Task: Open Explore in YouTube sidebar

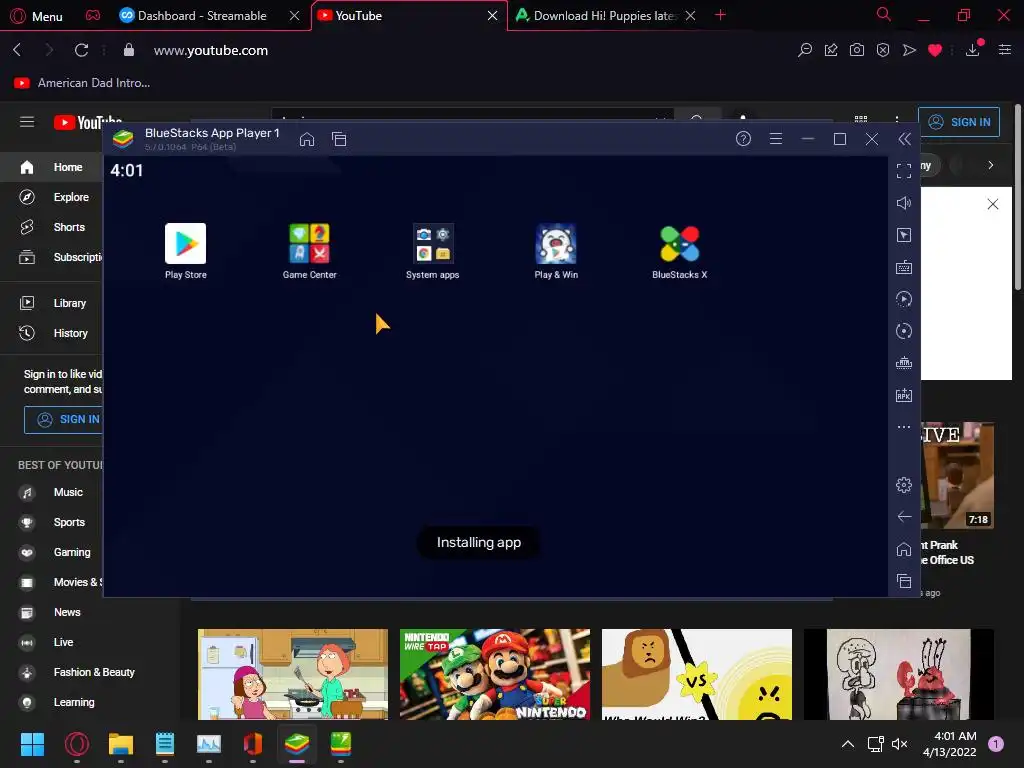Action: (x=52, y=197)
